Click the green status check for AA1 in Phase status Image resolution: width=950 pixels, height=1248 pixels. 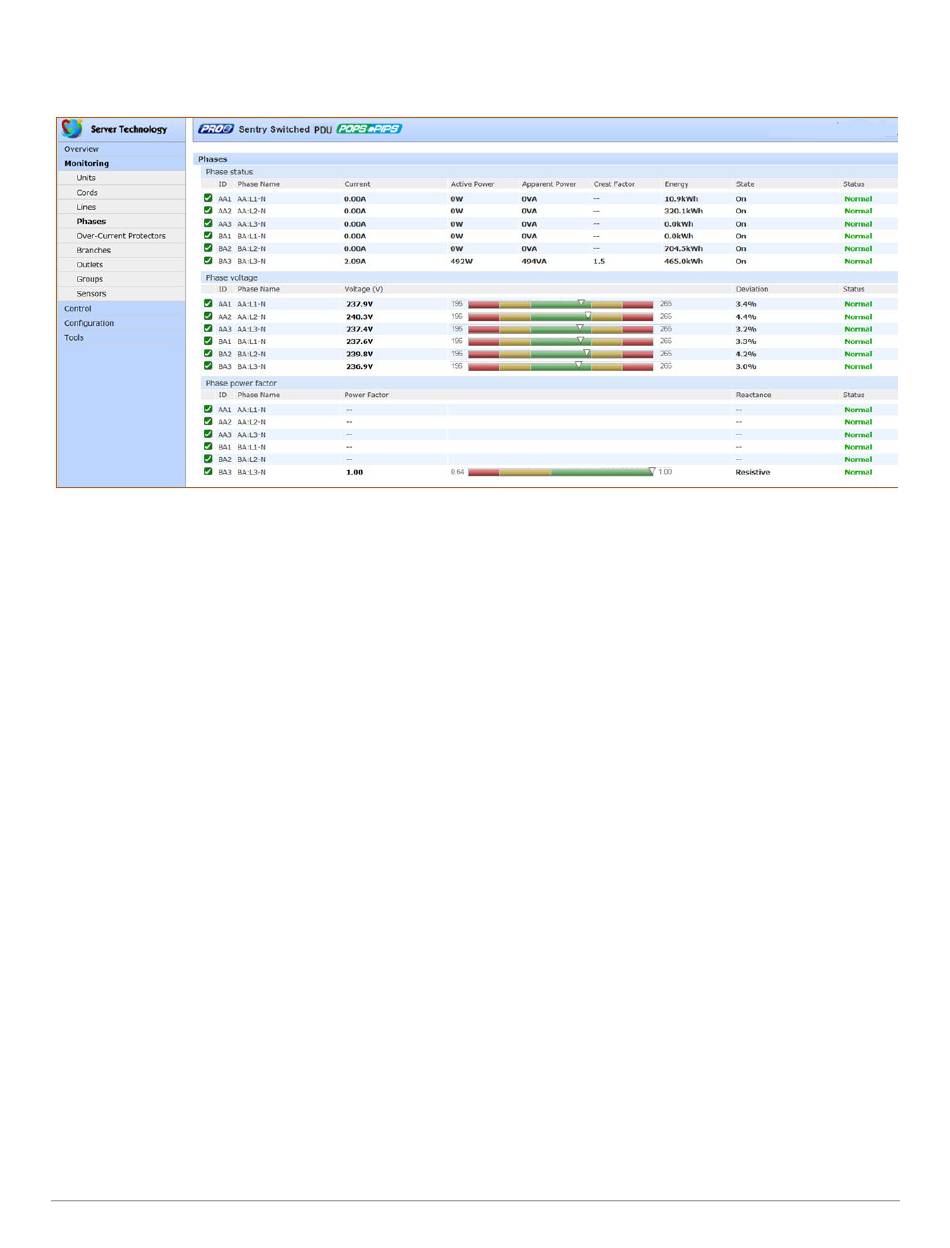click(x=208, y=198)
